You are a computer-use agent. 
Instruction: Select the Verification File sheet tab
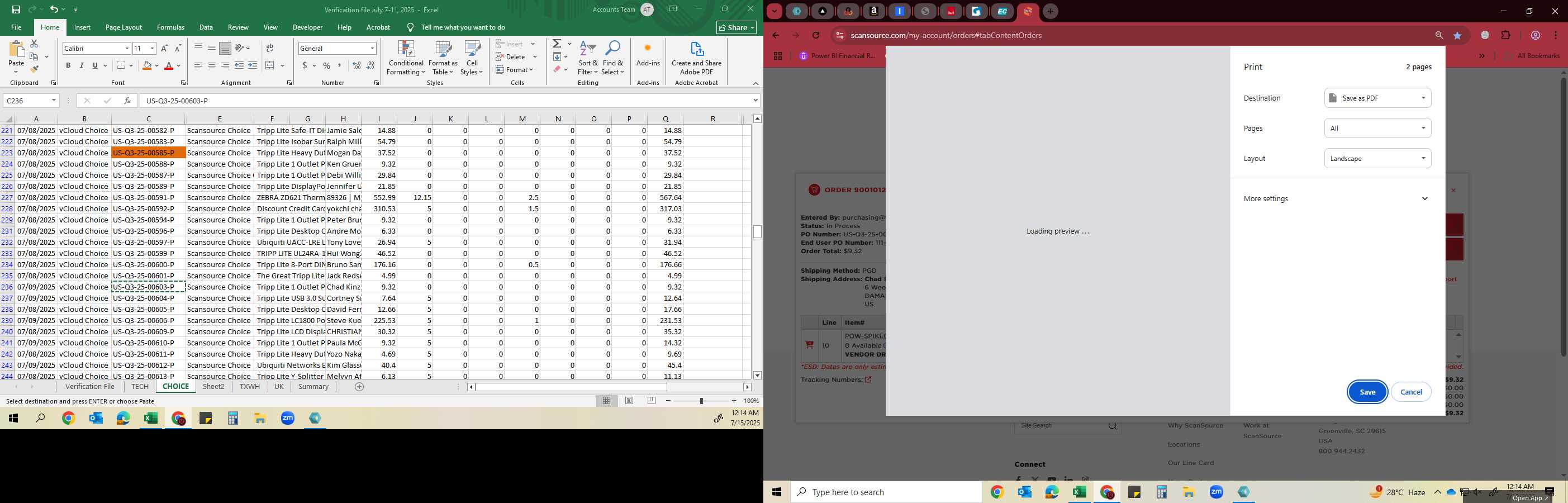coord(90,387)
